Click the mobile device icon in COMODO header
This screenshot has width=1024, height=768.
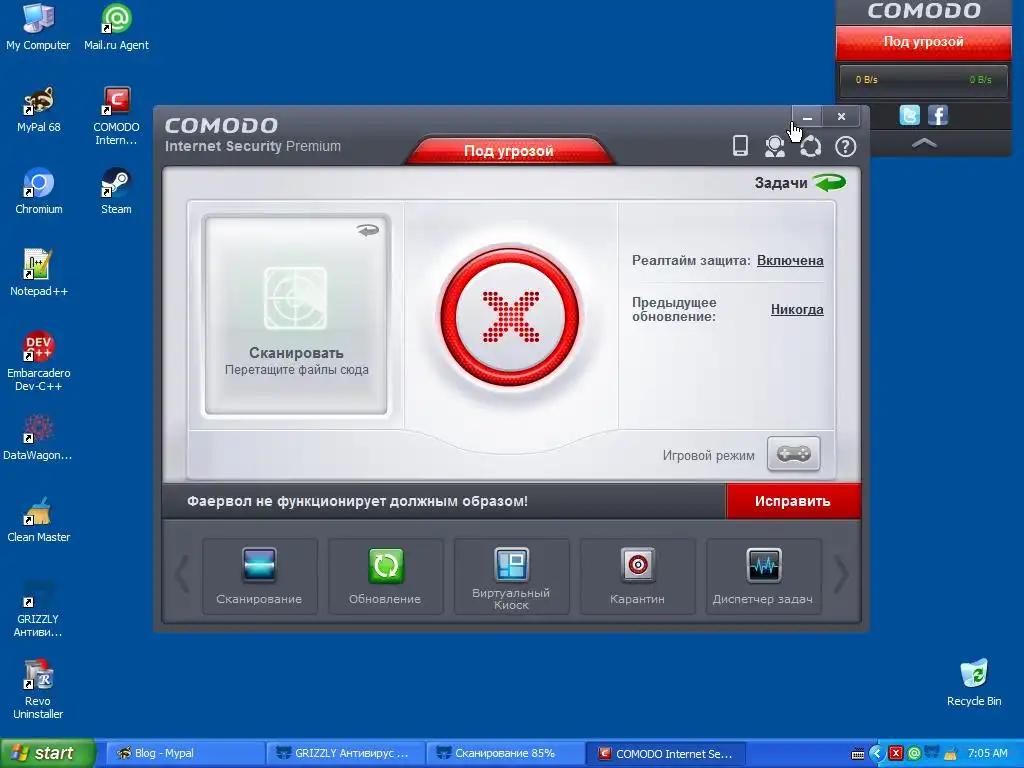tap(740, 146)
